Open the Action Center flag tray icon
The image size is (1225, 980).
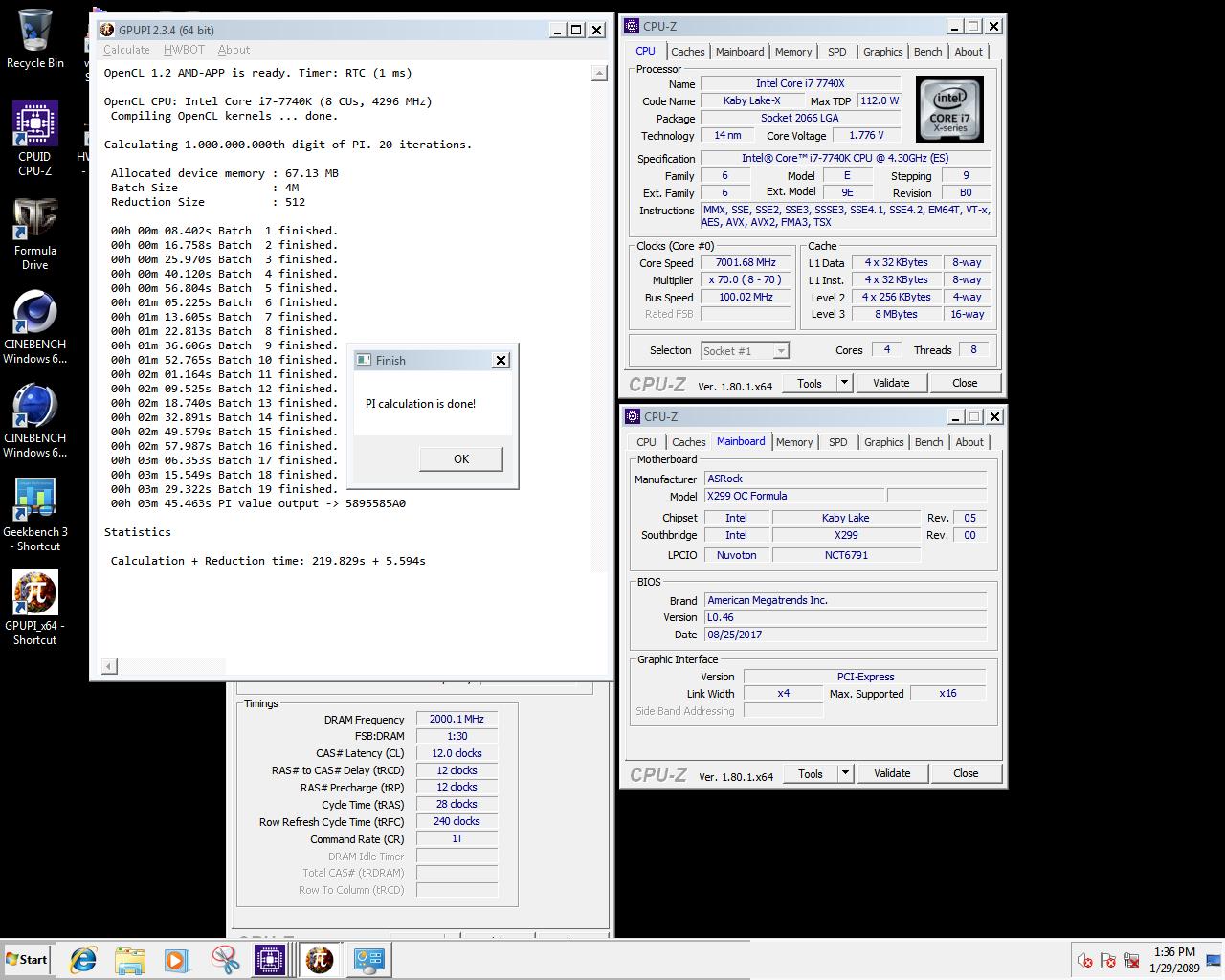coord(1108,961)
